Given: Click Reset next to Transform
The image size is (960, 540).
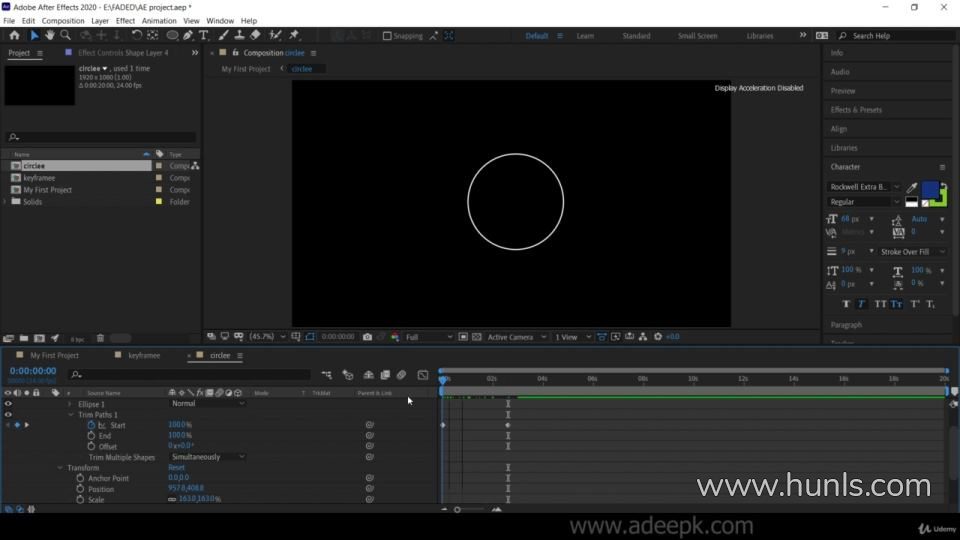Looking at the screenshot, I should 176,468.
